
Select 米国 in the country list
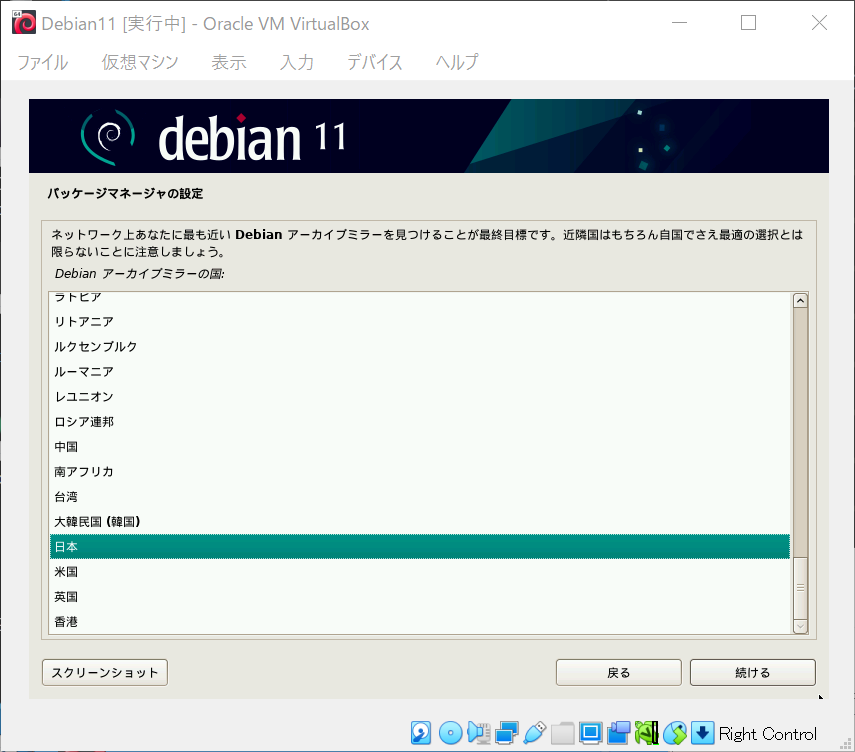[420, 571]
